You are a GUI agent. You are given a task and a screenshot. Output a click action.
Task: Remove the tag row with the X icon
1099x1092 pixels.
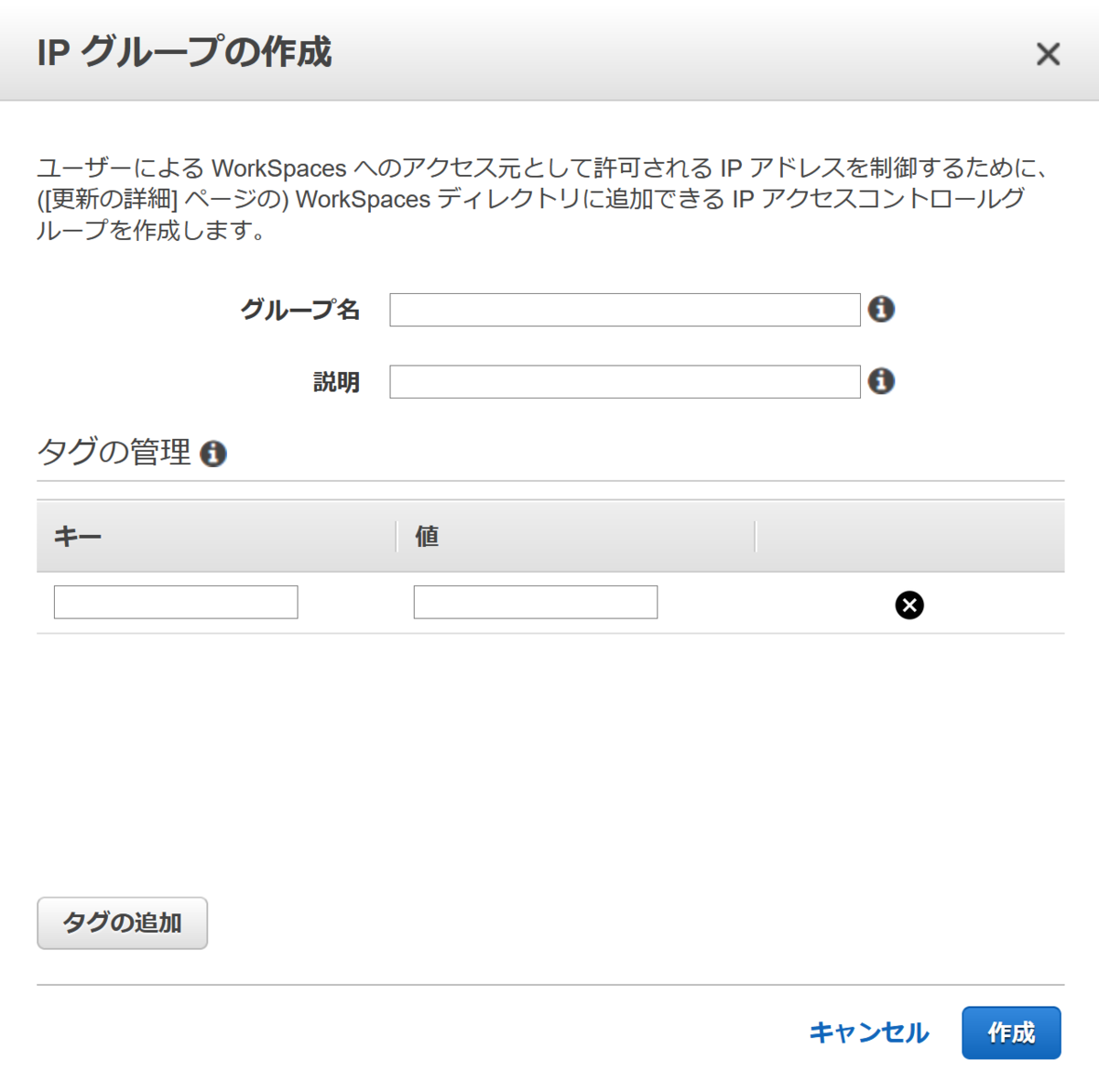click(909, 605)
